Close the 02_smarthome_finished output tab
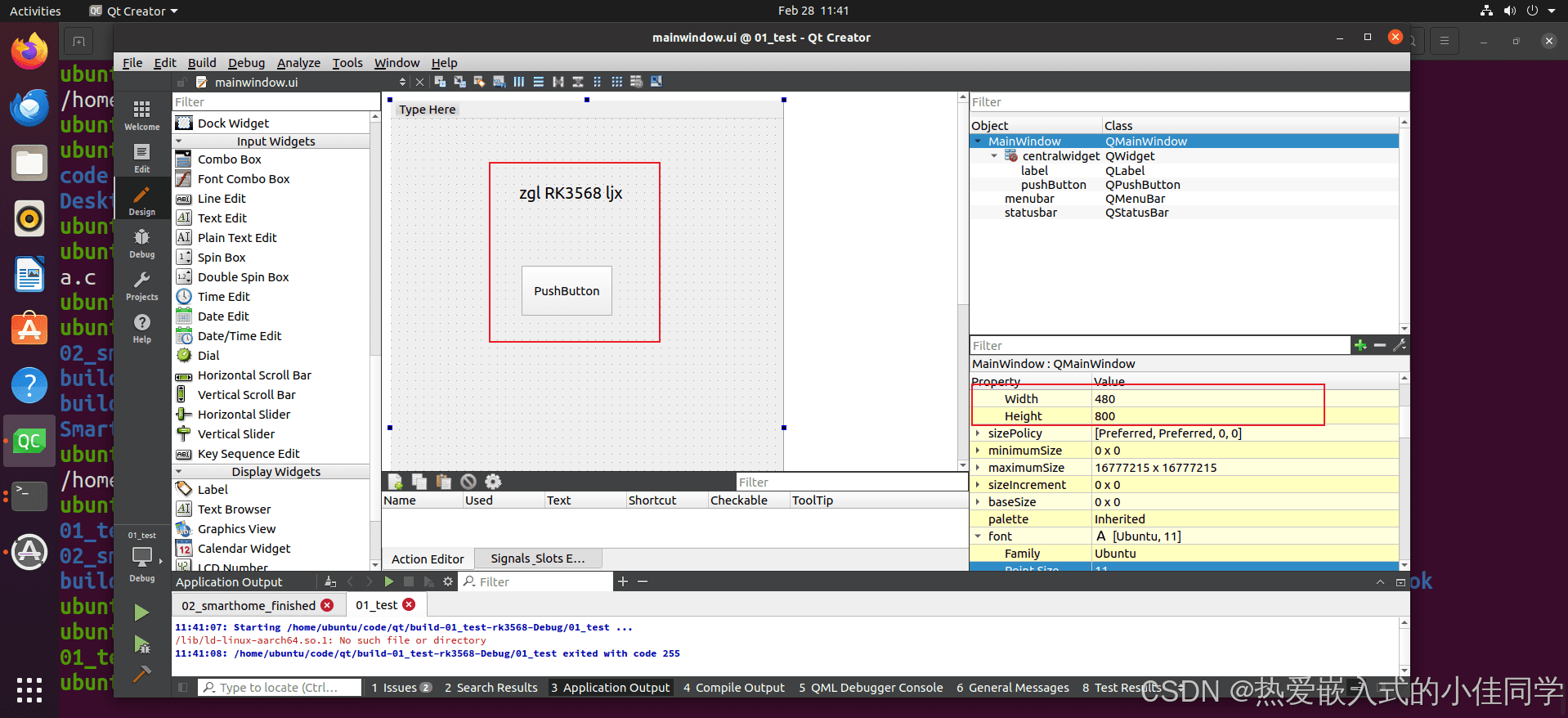Image resolution: width=1568 pixels, height=718 pixels. (327, 605)
